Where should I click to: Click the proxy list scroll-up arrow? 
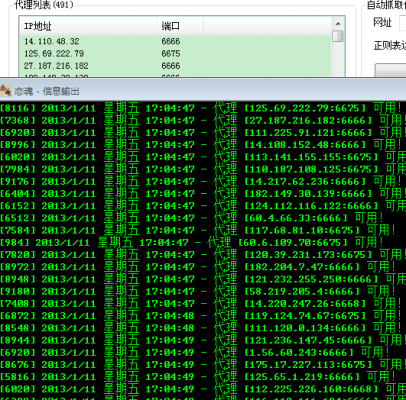338,24
